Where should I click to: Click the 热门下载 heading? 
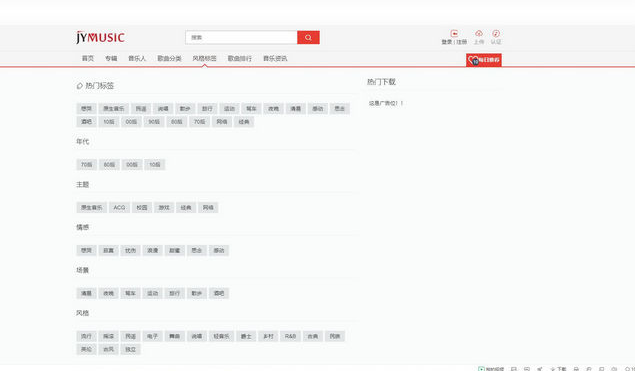click(381, 82)
